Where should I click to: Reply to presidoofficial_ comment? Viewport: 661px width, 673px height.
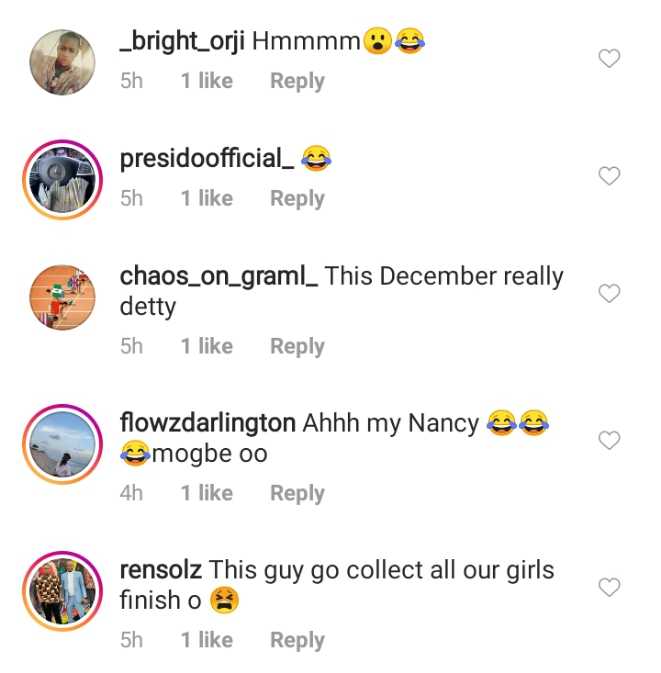coord(297,199)
